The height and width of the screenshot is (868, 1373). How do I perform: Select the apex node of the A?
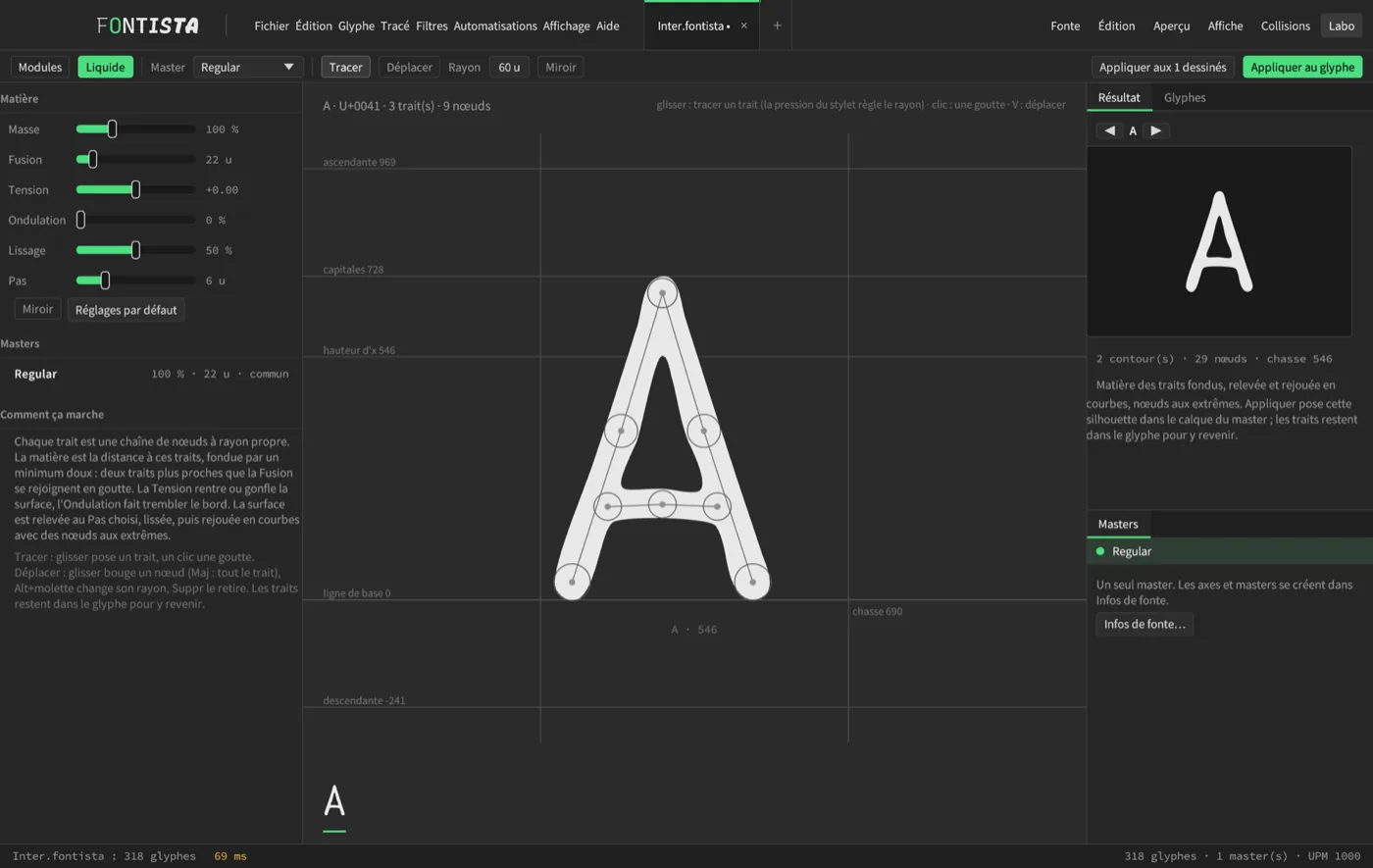(662, 292)
